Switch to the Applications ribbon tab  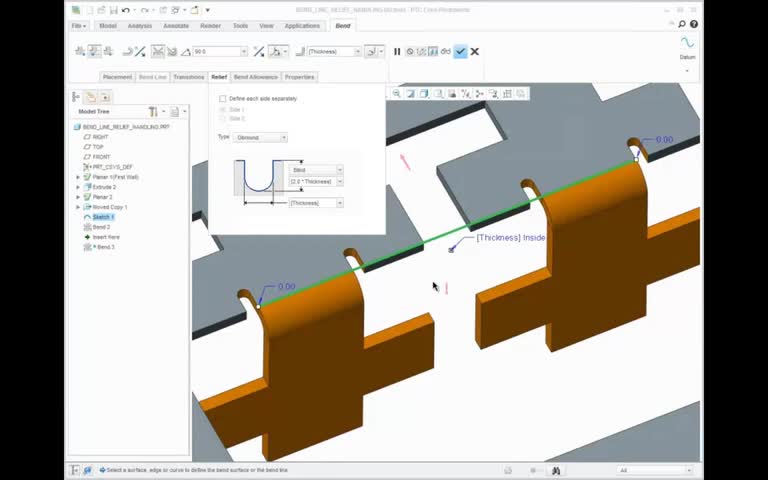(x=302, y=25)
